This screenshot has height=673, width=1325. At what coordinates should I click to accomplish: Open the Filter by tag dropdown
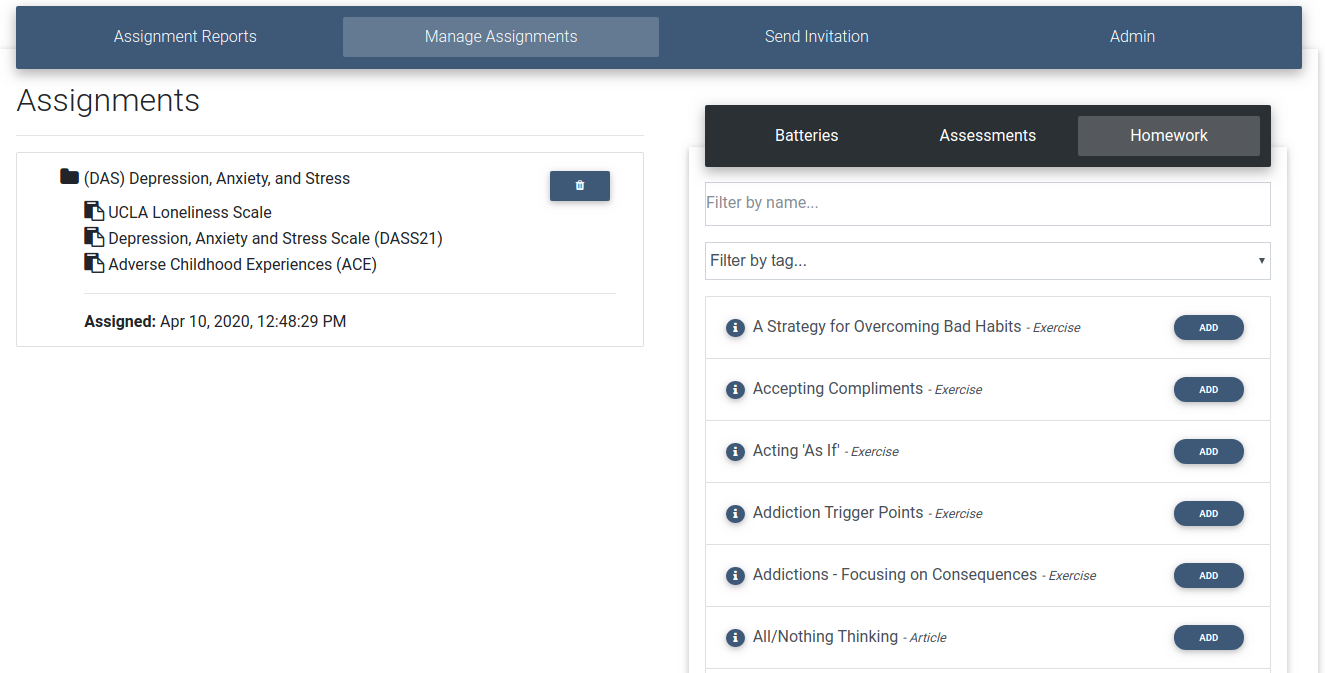tap(987, 261)
